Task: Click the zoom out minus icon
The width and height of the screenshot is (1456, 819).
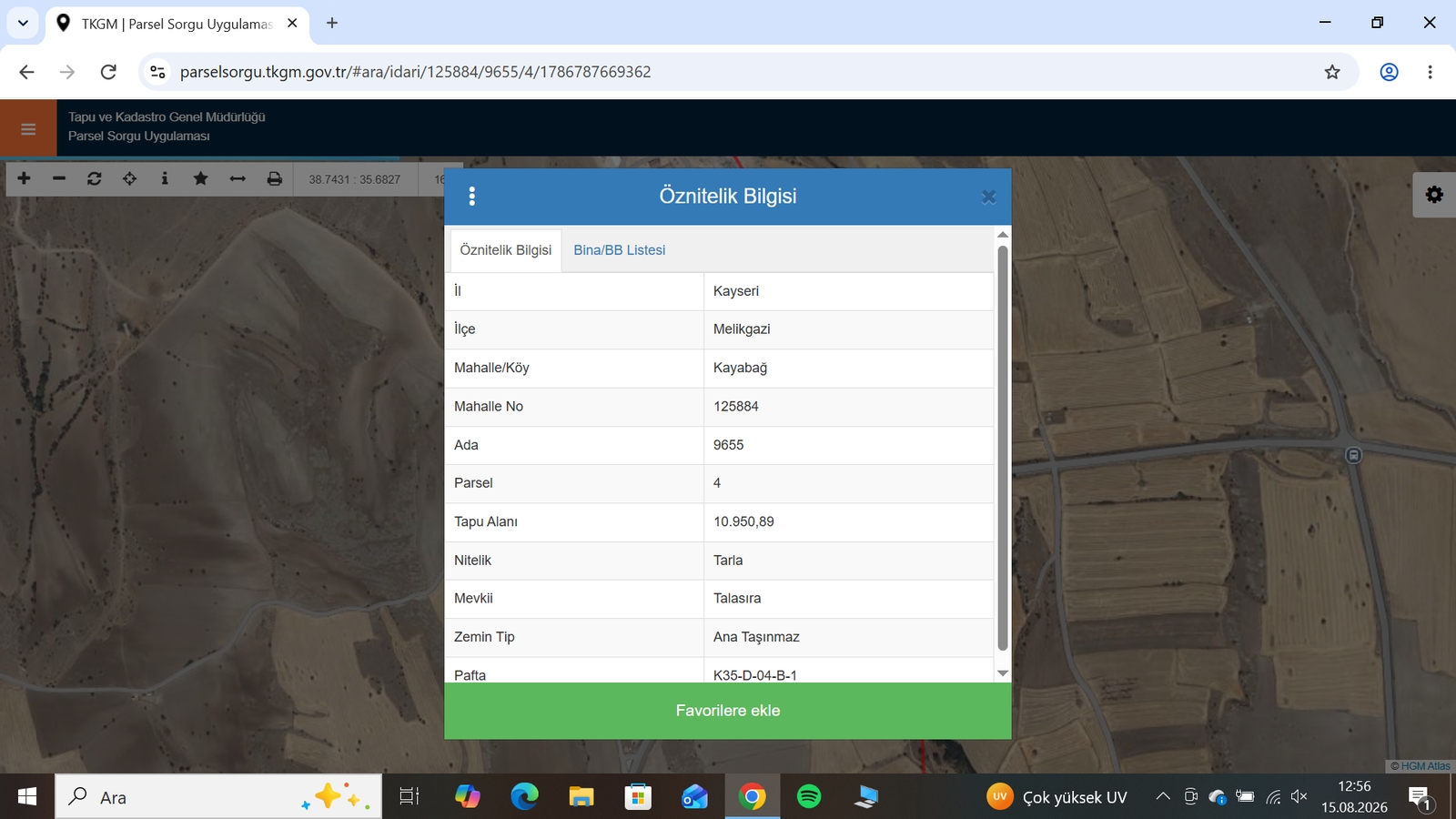Action: 59,178
